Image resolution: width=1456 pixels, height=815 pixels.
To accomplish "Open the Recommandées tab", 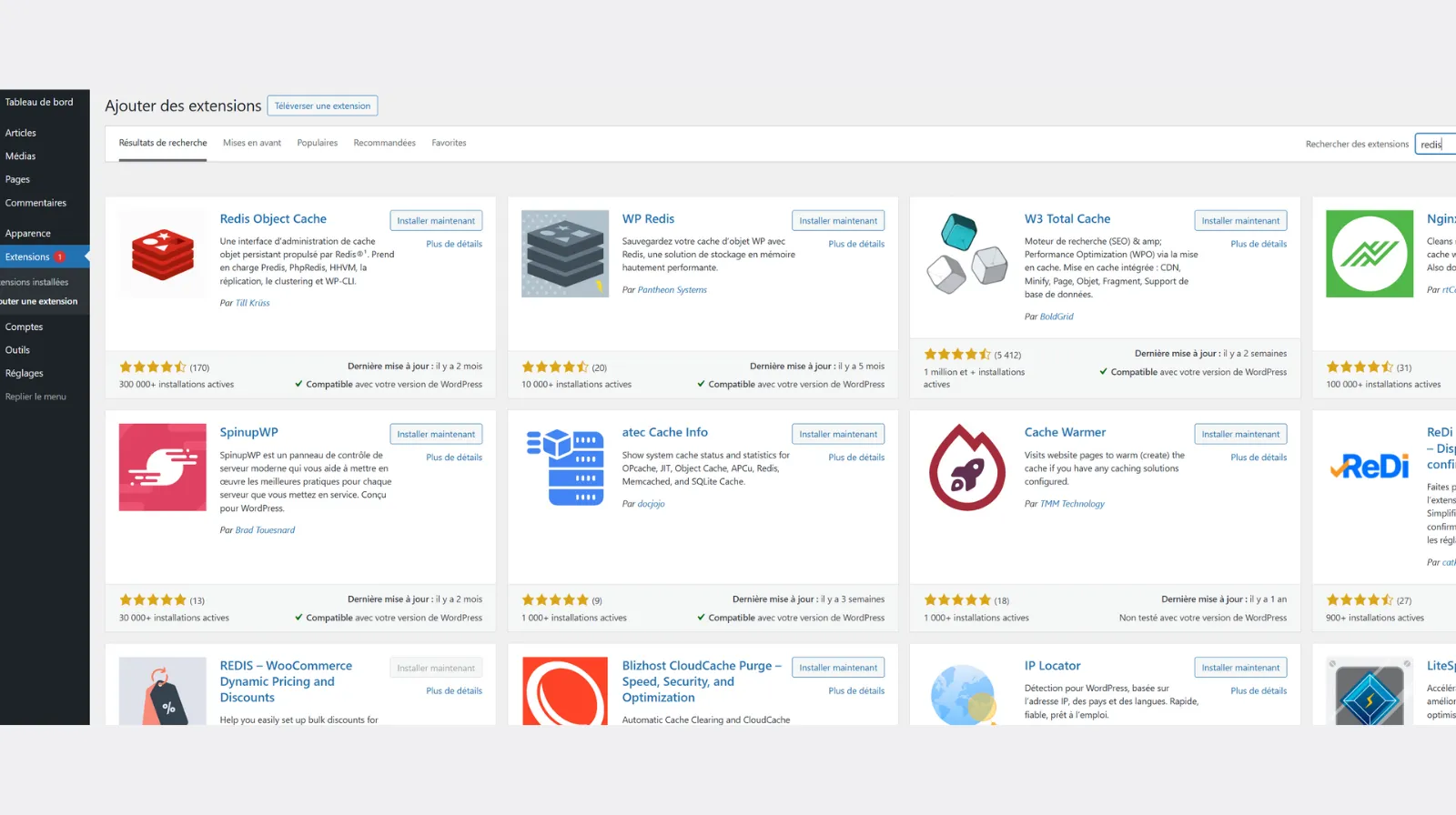I will [x=384, y=143].
